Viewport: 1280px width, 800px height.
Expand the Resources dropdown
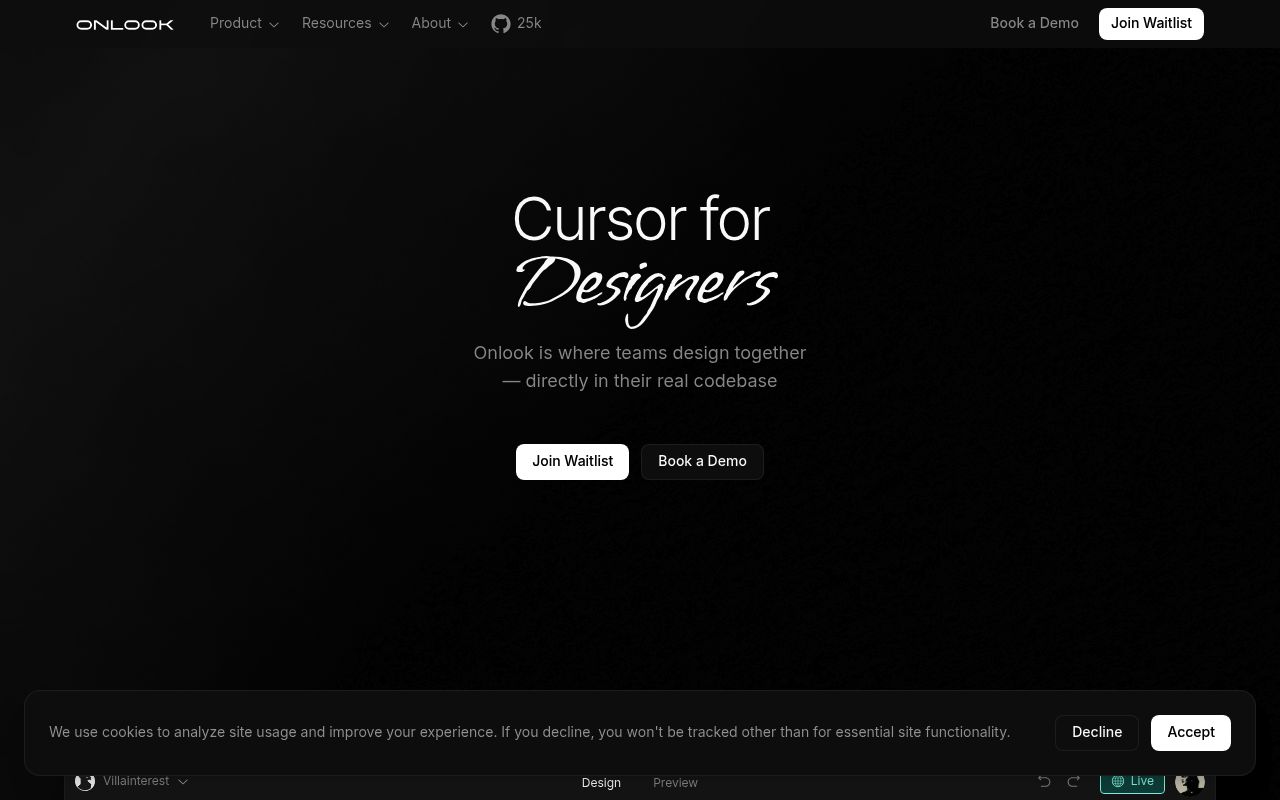[345, 23]
